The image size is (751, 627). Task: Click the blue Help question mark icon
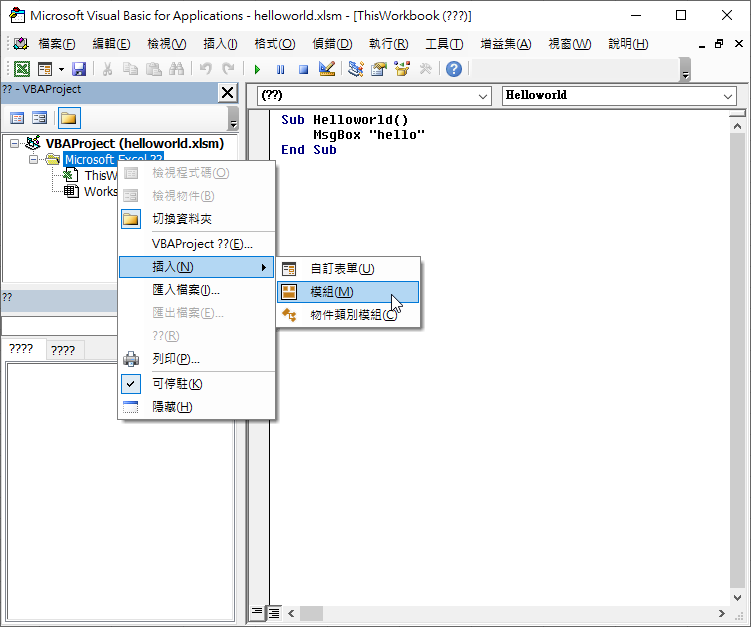[454, 69]
